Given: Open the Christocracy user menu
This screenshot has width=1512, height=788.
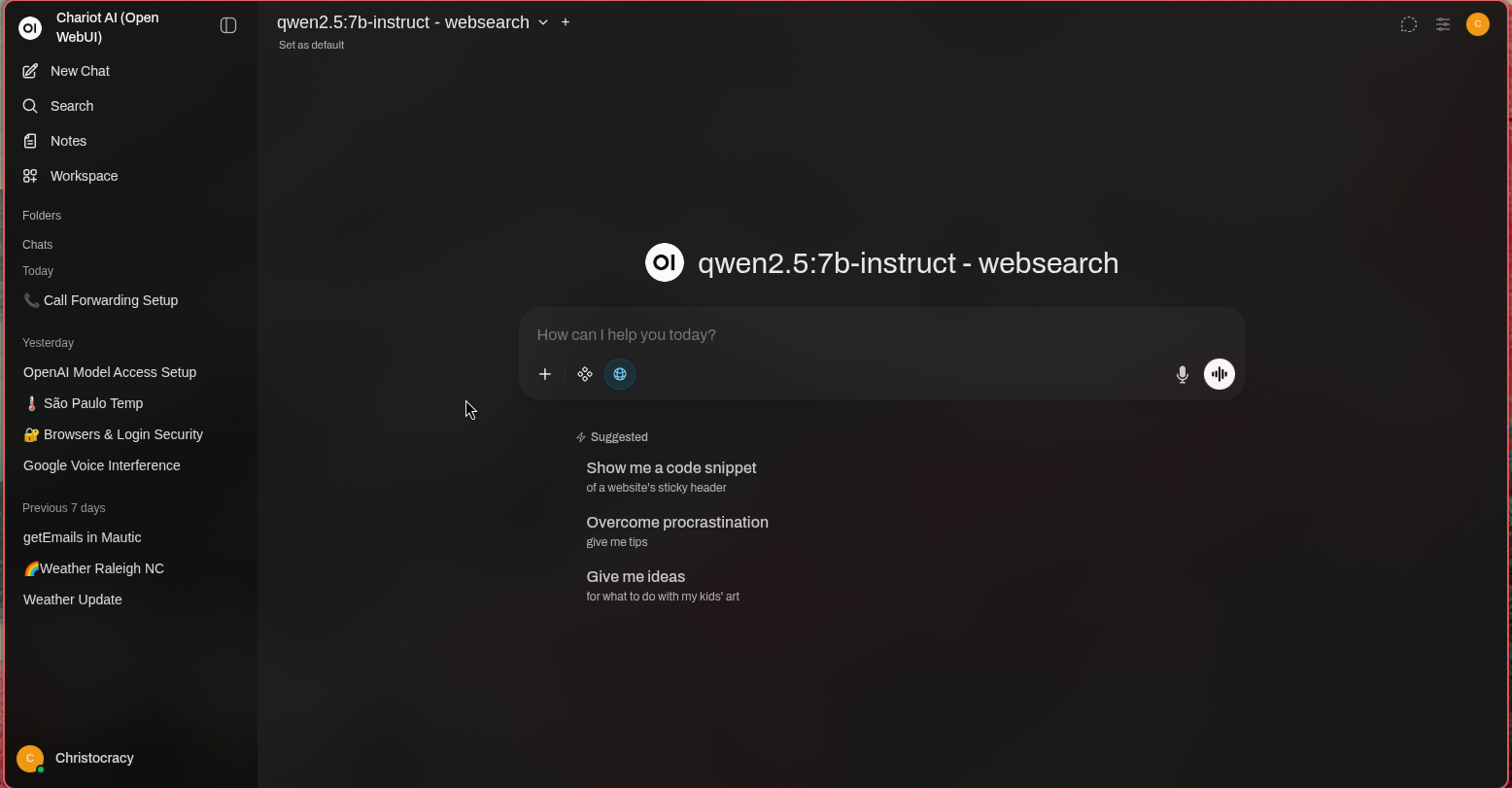Looking at the screenshot, I should tap(93, 758).
